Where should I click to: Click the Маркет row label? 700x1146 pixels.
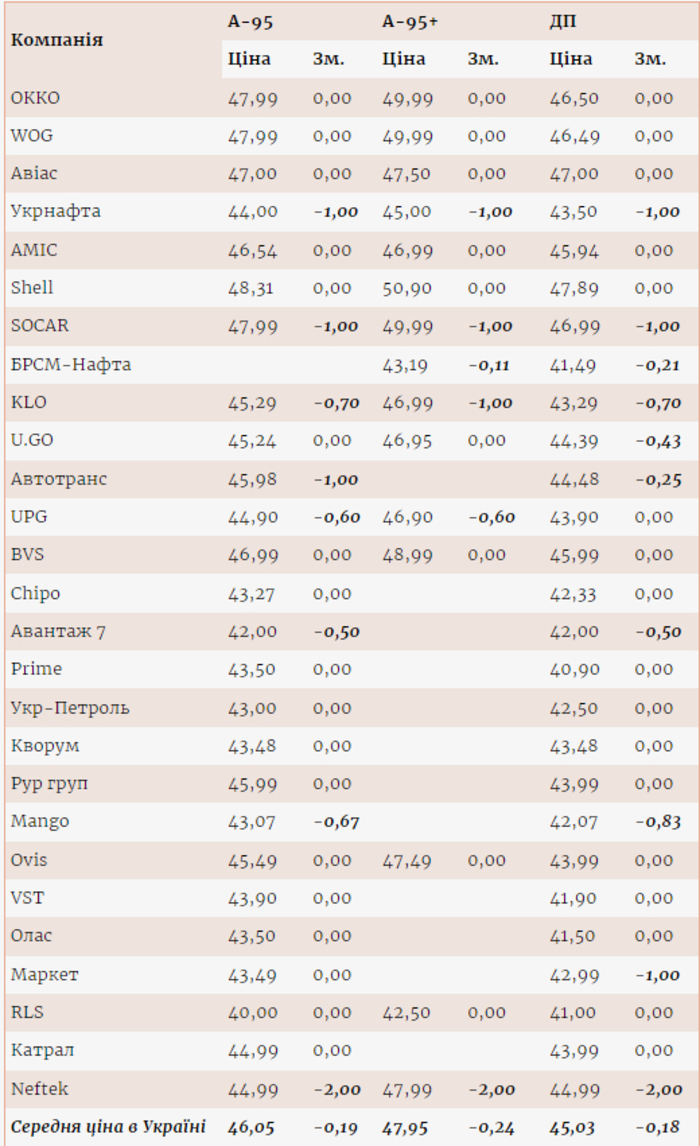(45, 974)
